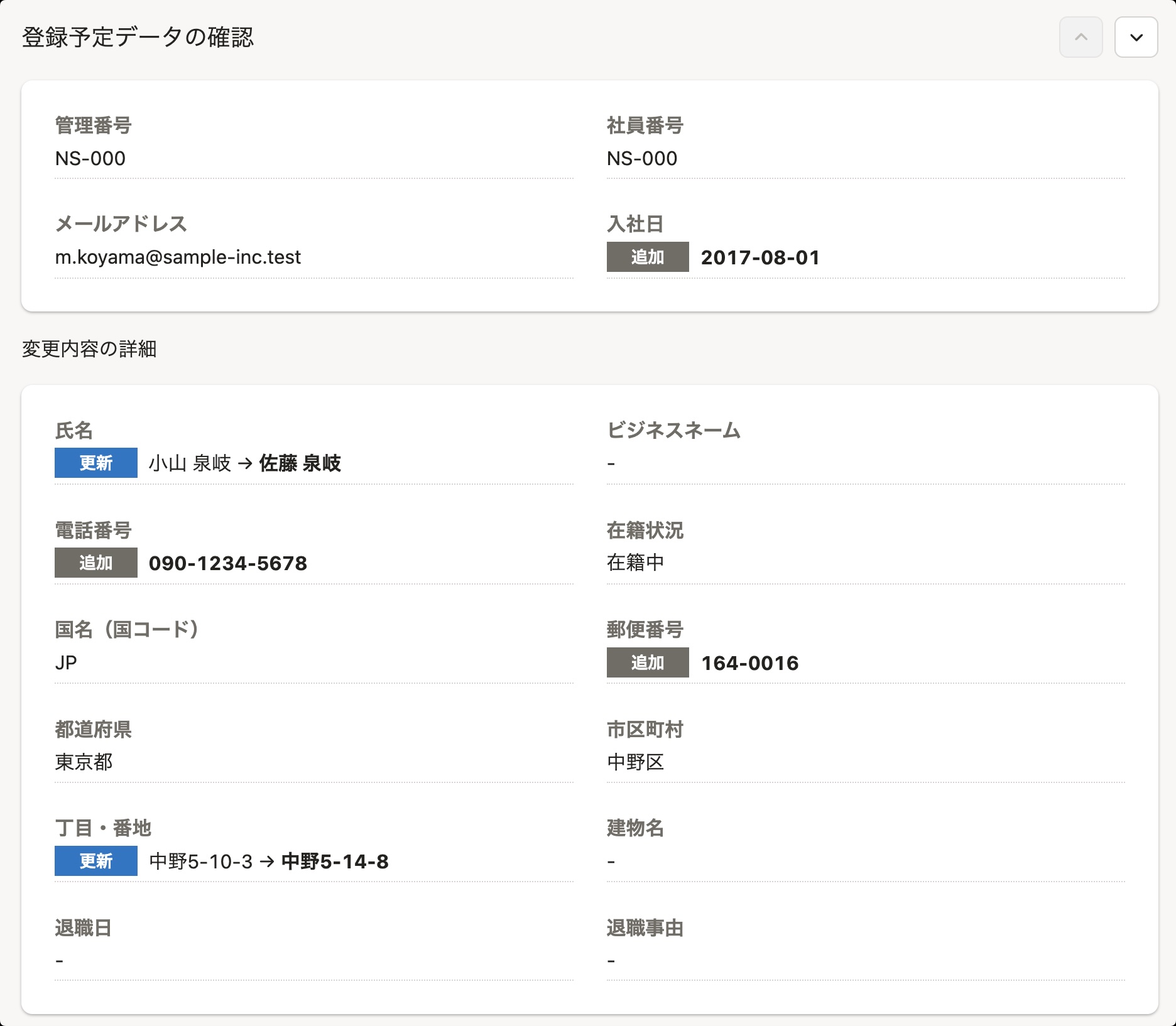The image size is (1176, 1026).
Task: Click the postal code 164-0016
Action: coord(749,663)
